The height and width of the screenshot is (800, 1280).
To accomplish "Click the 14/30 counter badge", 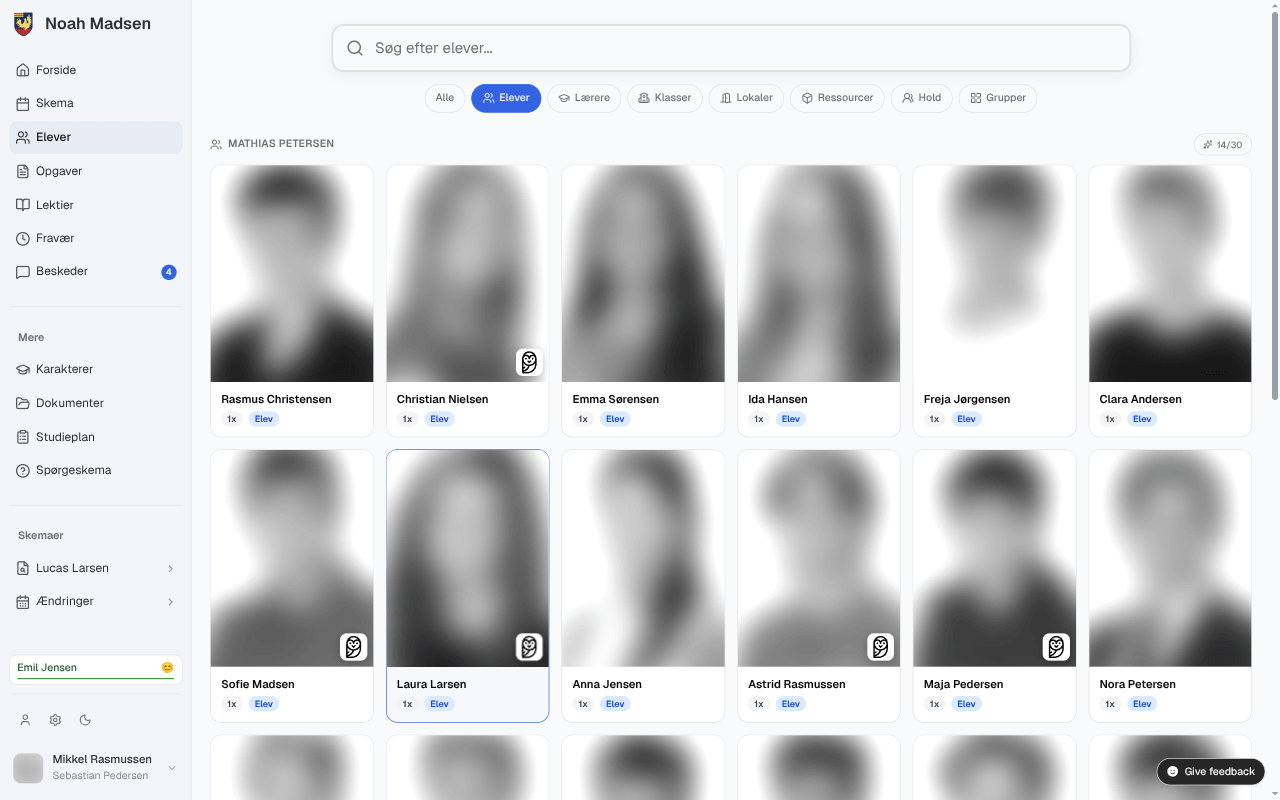I will (x=1223, y=145).
